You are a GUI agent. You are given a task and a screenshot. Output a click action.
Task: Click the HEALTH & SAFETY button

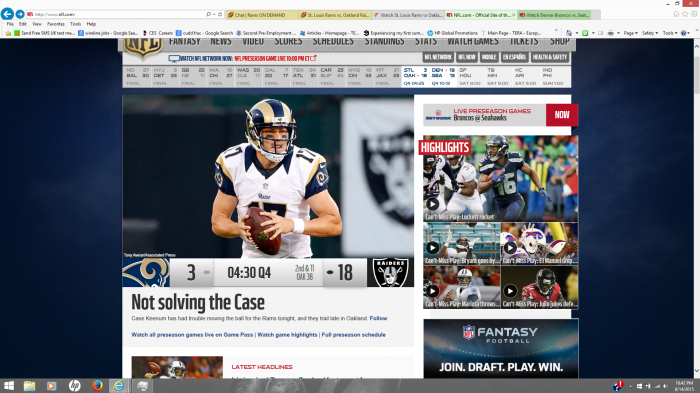[x=550, y=57]
